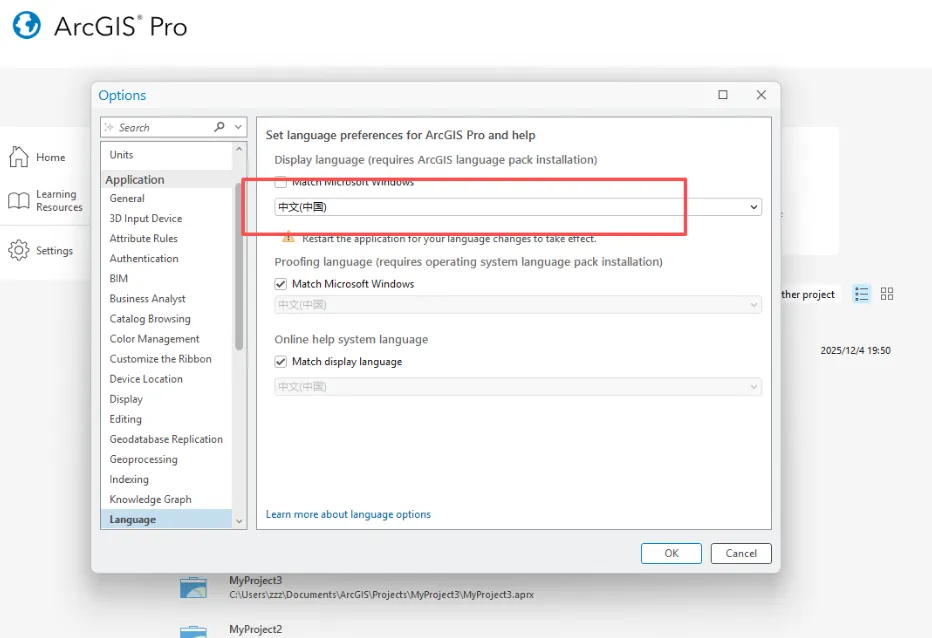Click the search magnifier in Options
Image resolution: width=932 pixels, height=638 pixels.
tap(219, 127)
